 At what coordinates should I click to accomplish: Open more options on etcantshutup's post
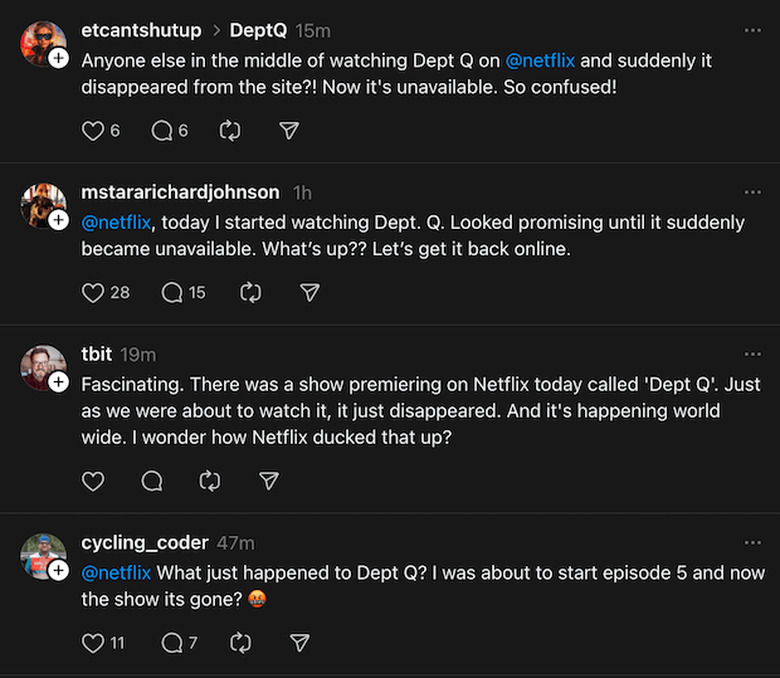752,31
